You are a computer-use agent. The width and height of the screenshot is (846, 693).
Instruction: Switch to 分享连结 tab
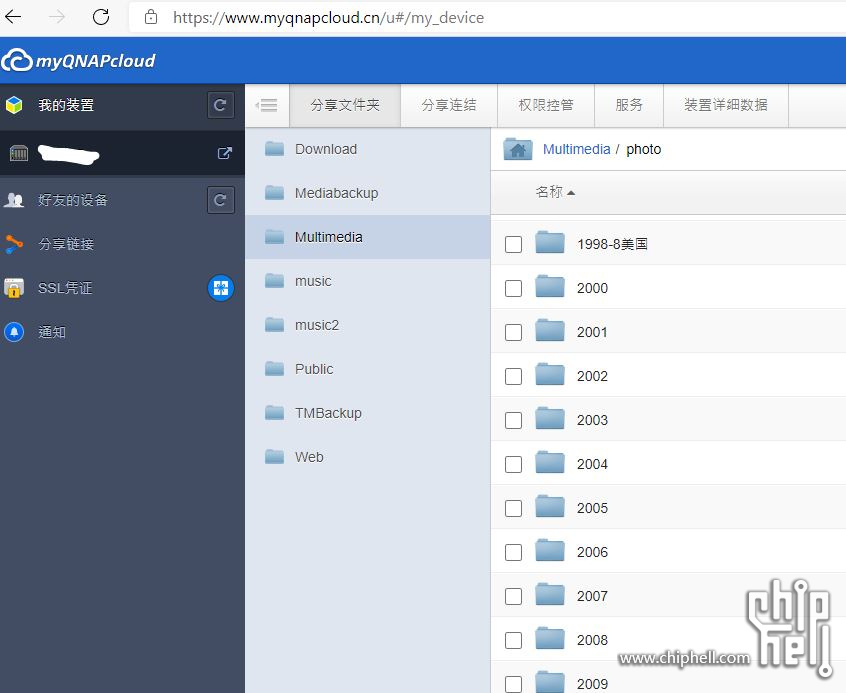point(449,105)
